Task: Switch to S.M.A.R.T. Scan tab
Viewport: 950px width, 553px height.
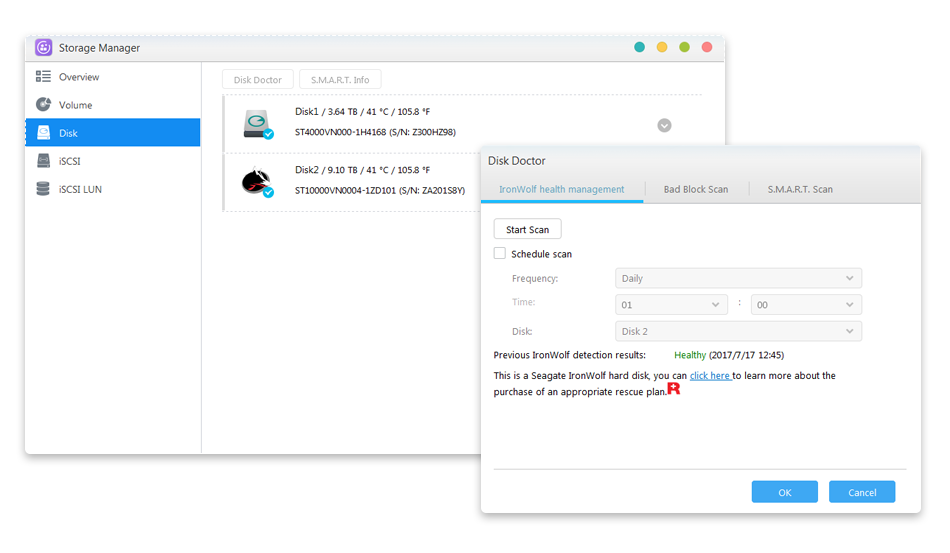Action: click(x=800, y=190)
